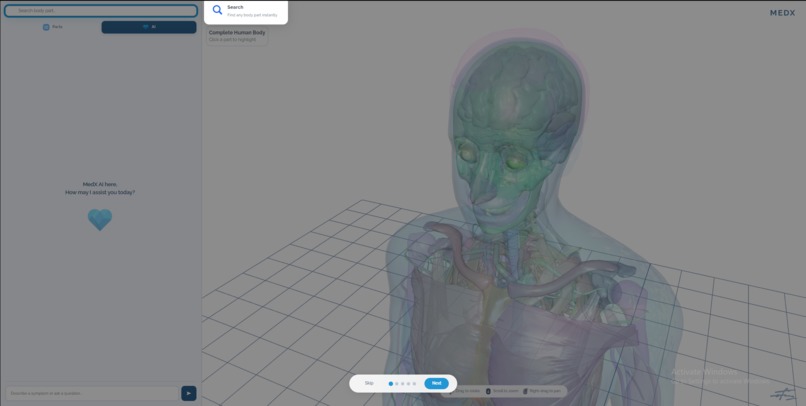The height and width of the screenshot is (406, 806).
Task: Skip the onboarding tour
Action: coord(369,383)
